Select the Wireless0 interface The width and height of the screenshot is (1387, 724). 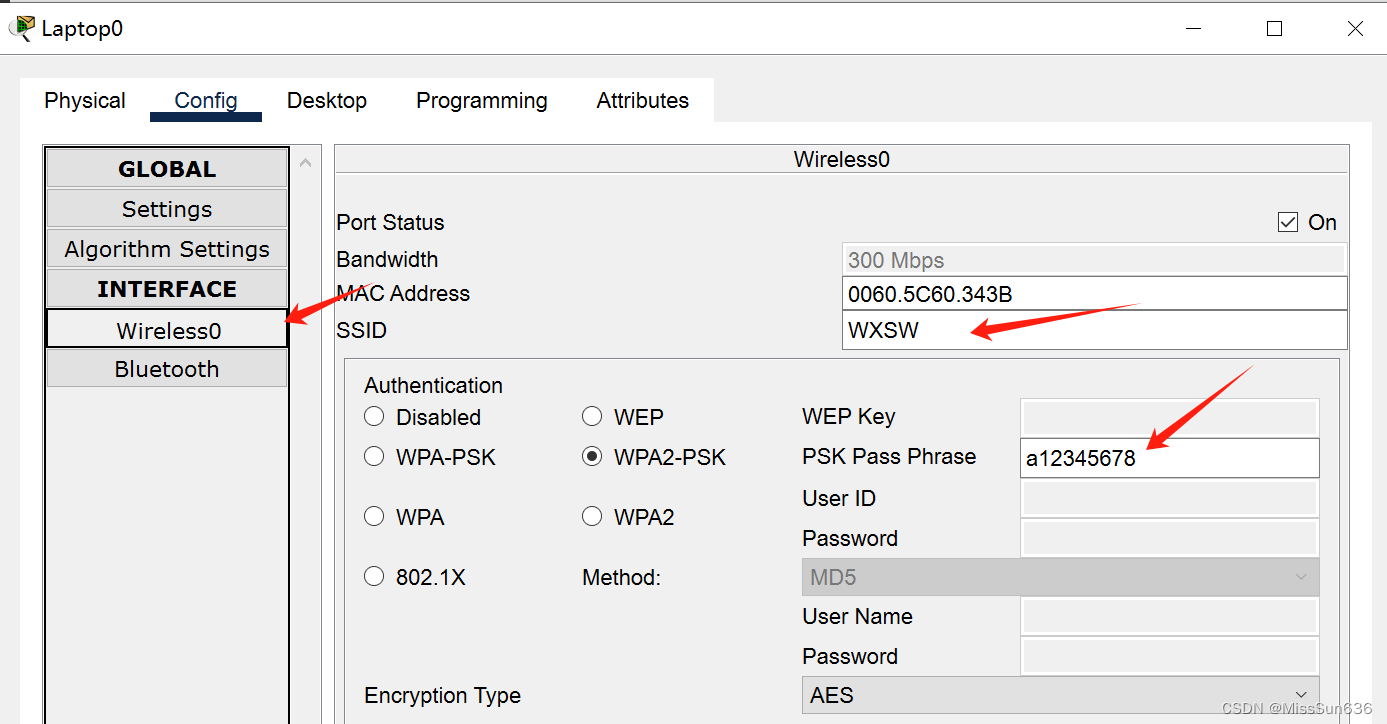click(167, 330)
